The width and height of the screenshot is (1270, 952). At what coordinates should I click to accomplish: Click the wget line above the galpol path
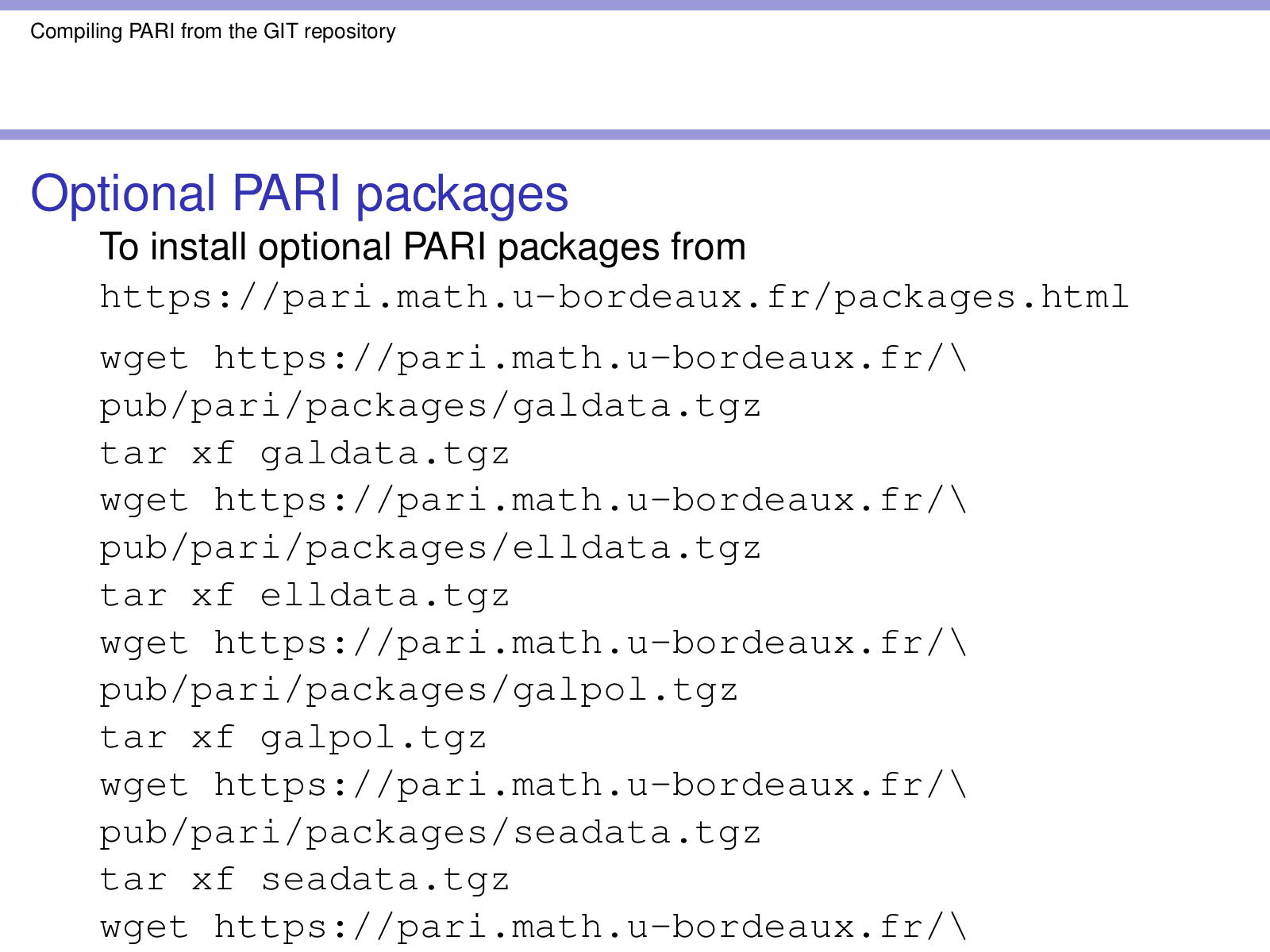point(533,643)
